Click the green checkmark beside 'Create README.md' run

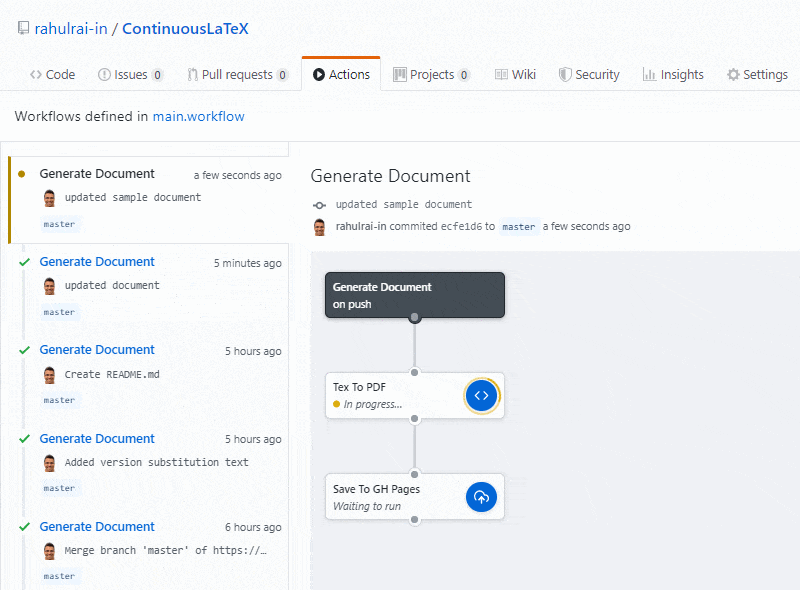click(24, 350)
